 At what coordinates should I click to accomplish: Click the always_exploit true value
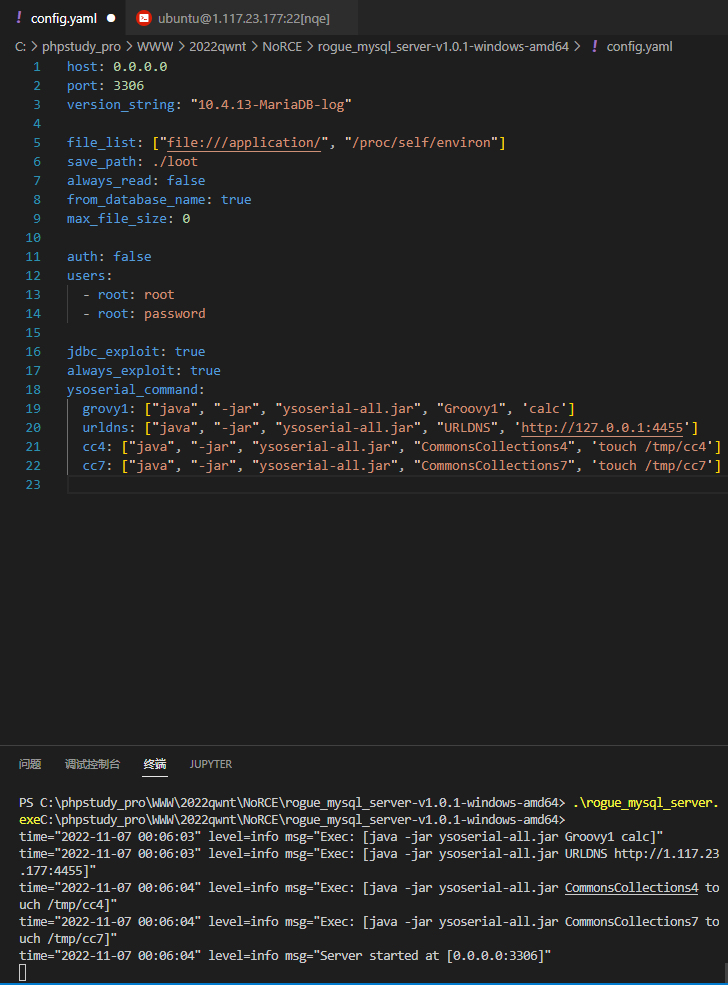[x=205, y=371]
